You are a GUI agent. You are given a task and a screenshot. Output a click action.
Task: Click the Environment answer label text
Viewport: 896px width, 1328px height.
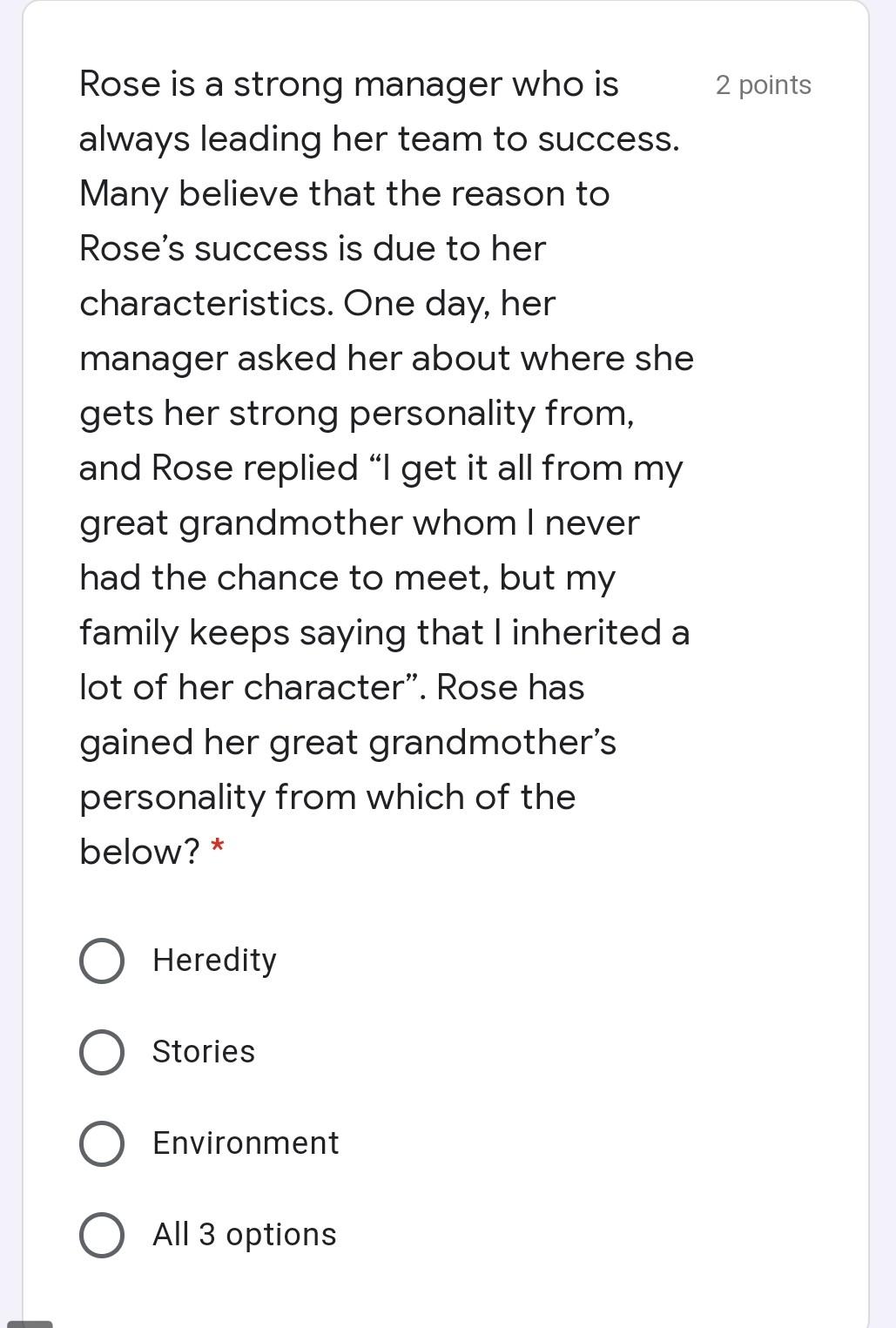246,1143
